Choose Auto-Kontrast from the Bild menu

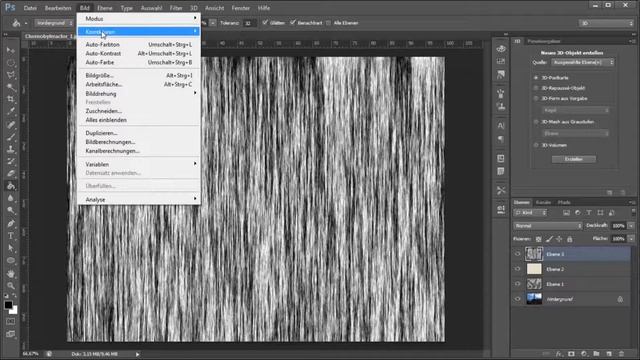click(x=139, y=53)
